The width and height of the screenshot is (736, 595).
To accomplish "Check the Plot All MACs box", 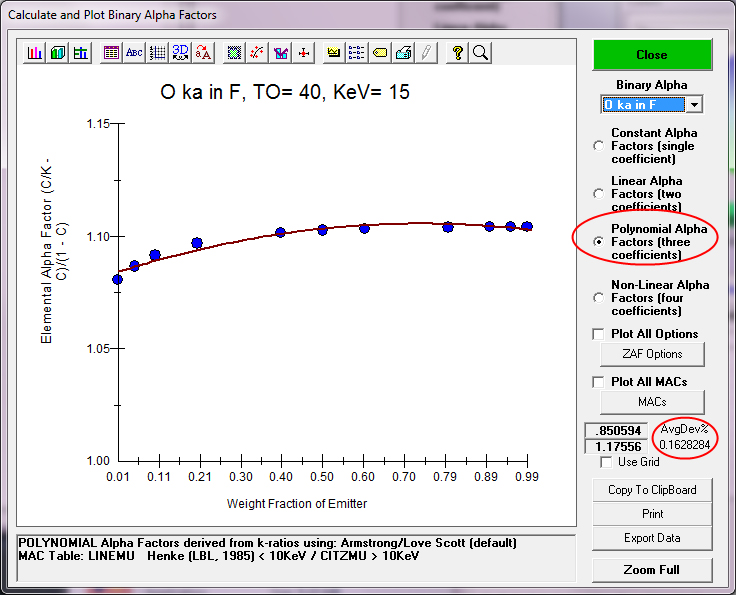I will [x=599, y=382].
